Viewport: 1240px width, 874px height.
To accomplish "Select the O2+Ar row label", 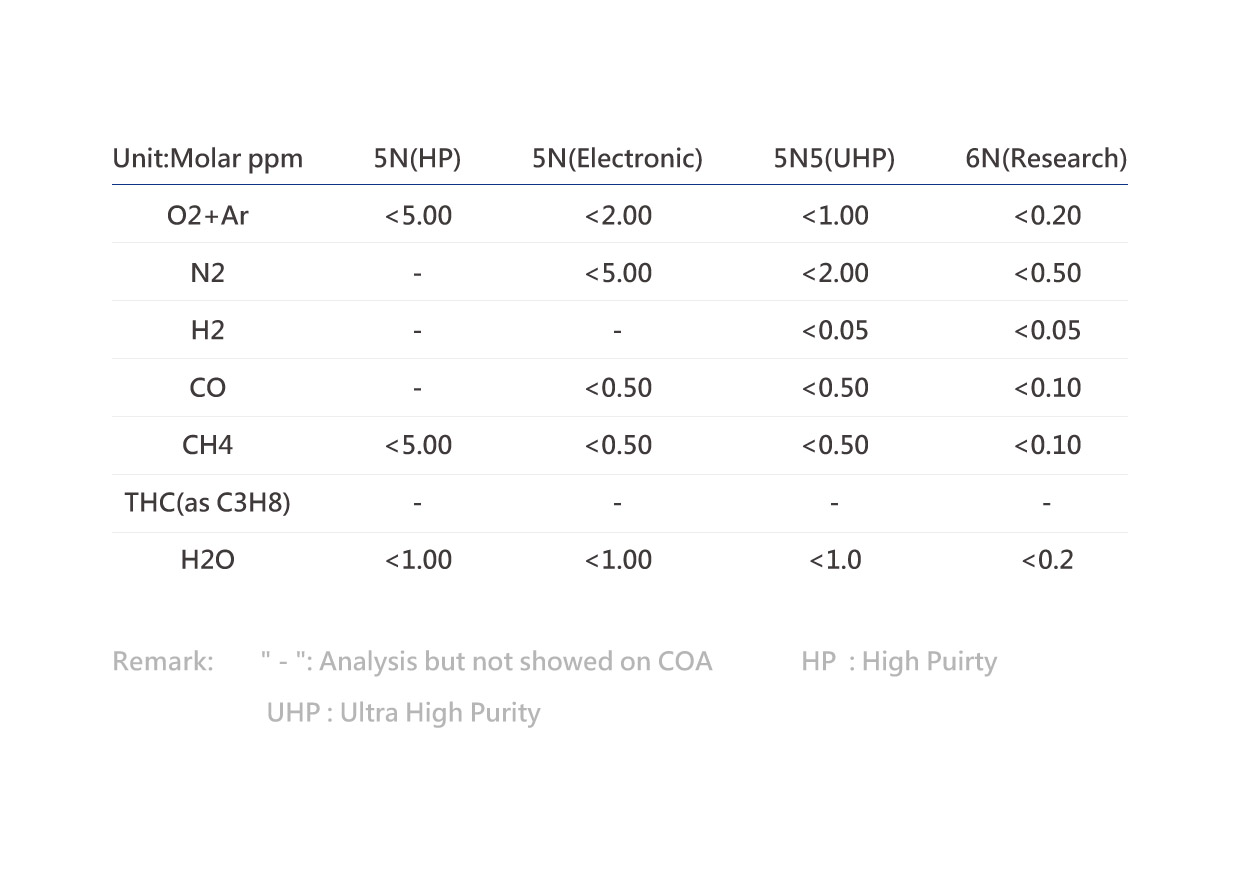I will (x=207, y=215).
